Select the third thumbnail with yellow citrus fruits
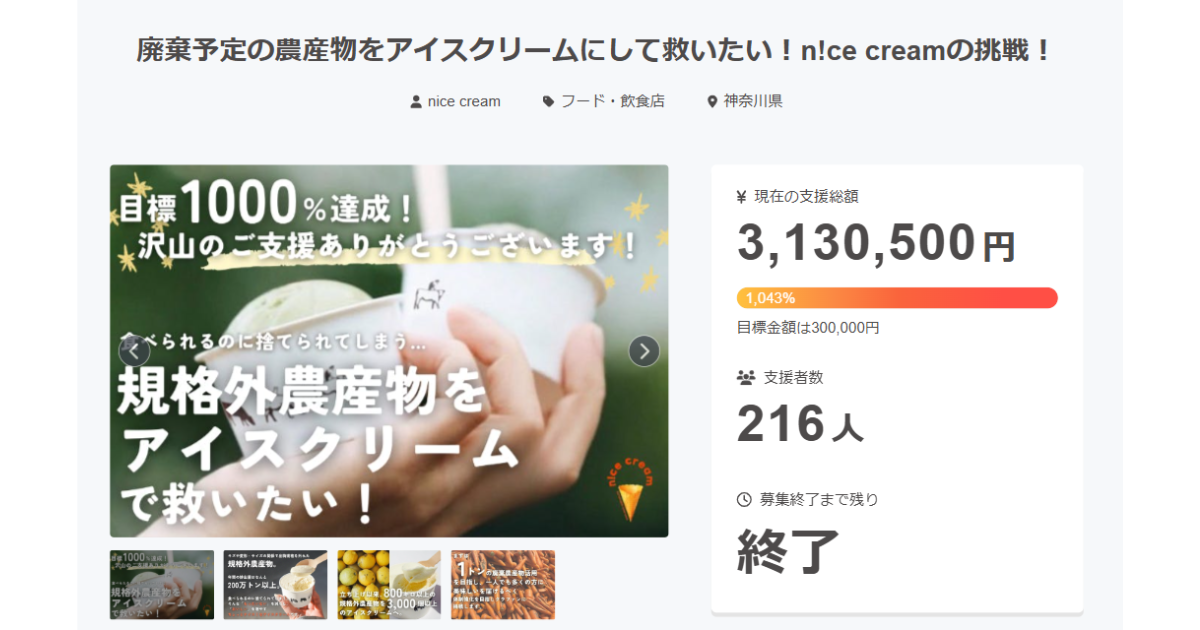Viewport: 1200px width, 630px height. point(389,585)
